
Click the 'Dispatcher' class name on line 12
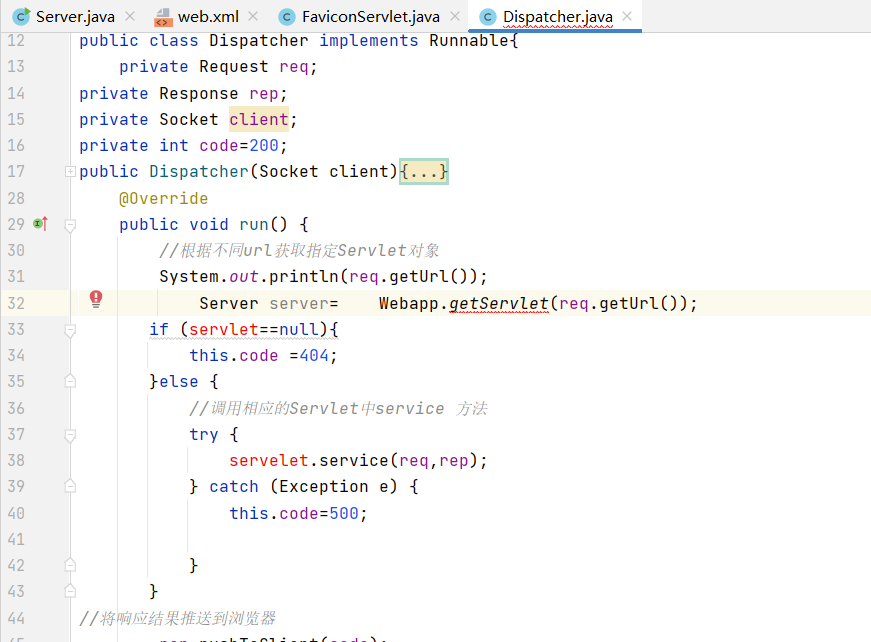pyautogui.click(x=258, y=41)
